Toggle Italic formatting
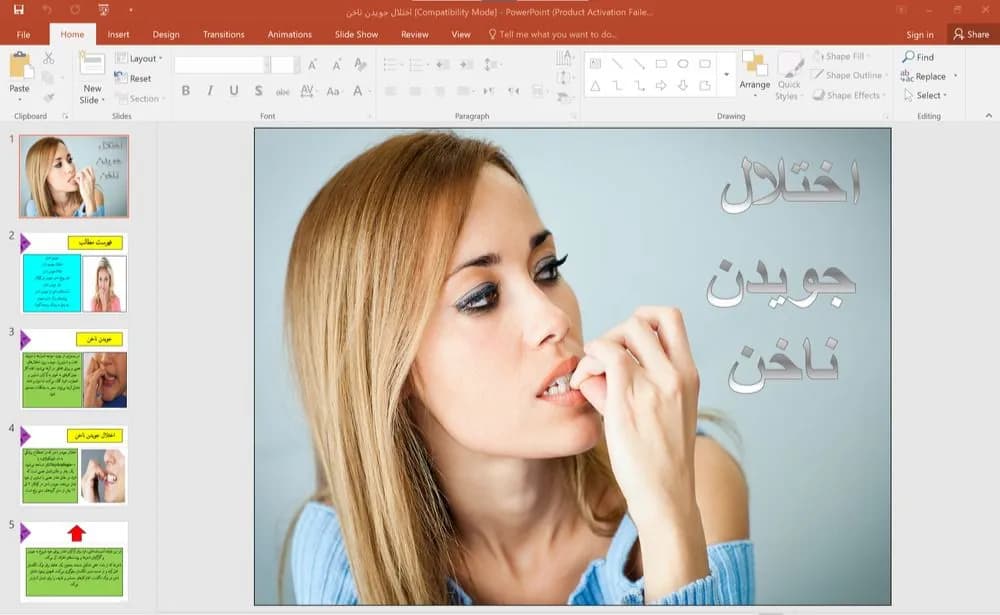 (x=210, y=91)
